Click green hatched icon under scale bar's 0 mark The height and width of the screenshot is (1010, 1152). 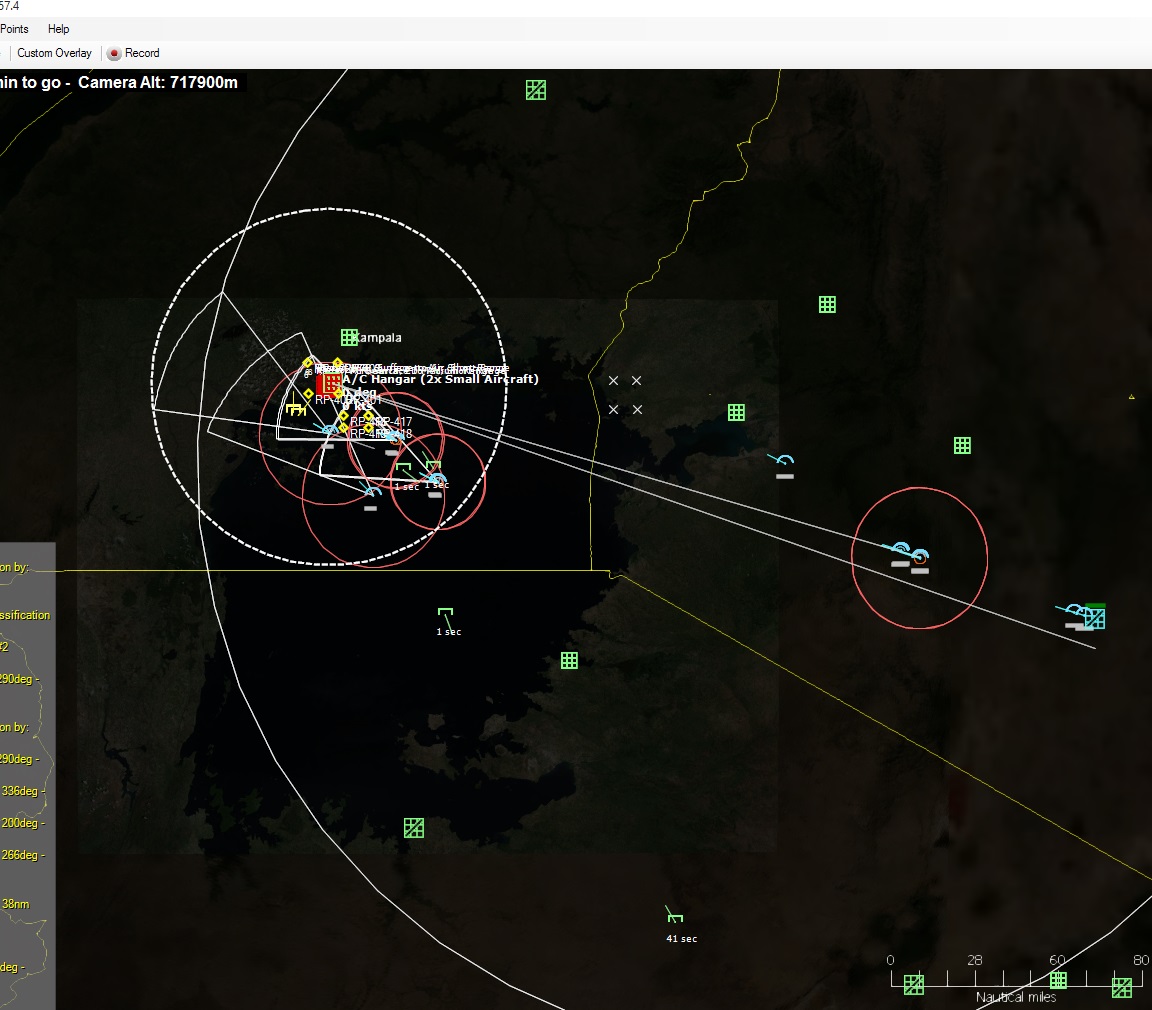(913, 985)
